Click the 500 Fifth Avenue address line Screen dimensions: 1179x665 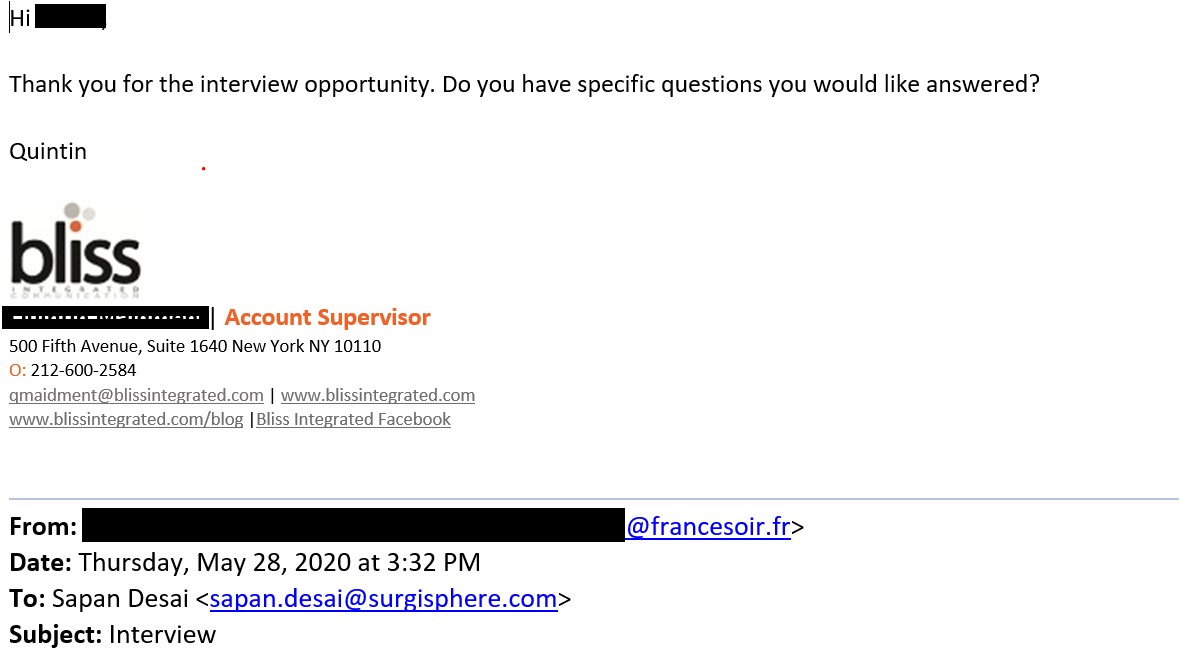195,346
